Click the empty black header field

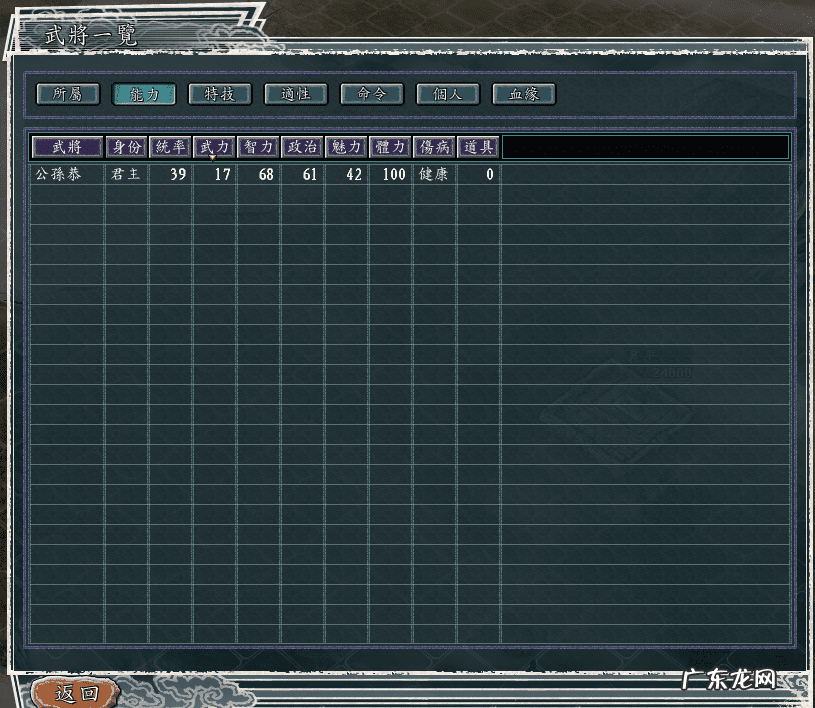coord(645,147)
